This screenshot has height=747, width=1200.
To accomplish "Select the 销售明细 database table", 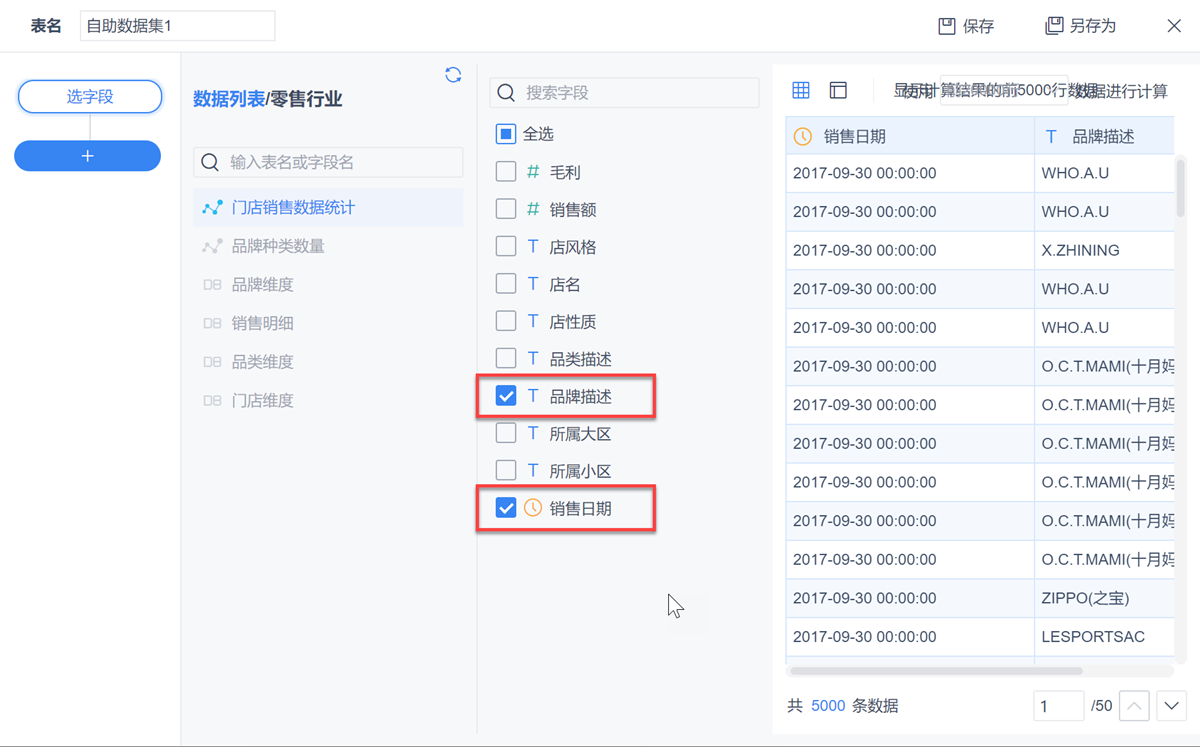I will pyautogui.click(x=262, y=323).
